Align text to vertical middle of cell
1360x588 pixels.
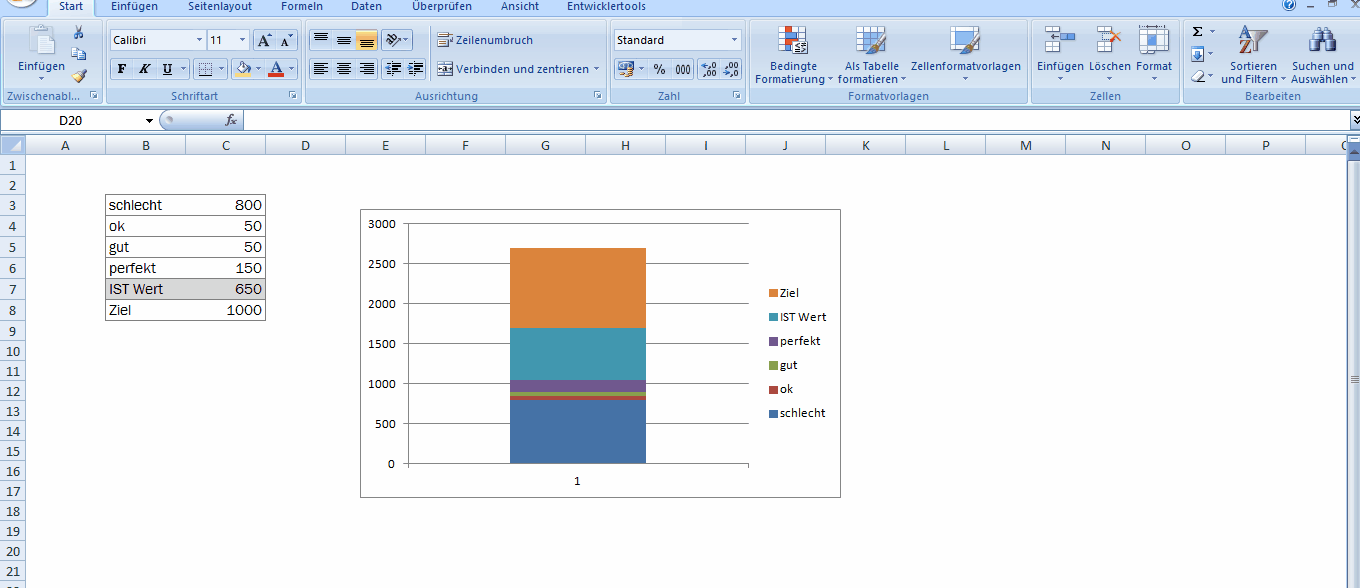pos(344,40)
